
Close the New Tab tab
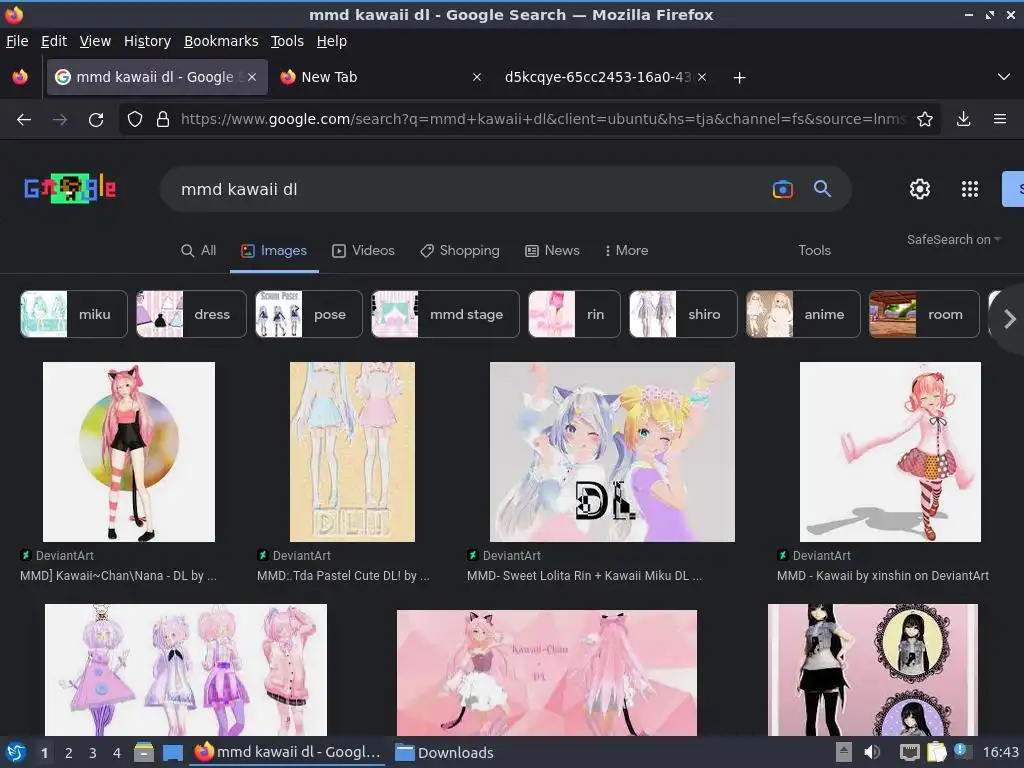[477, 77]
